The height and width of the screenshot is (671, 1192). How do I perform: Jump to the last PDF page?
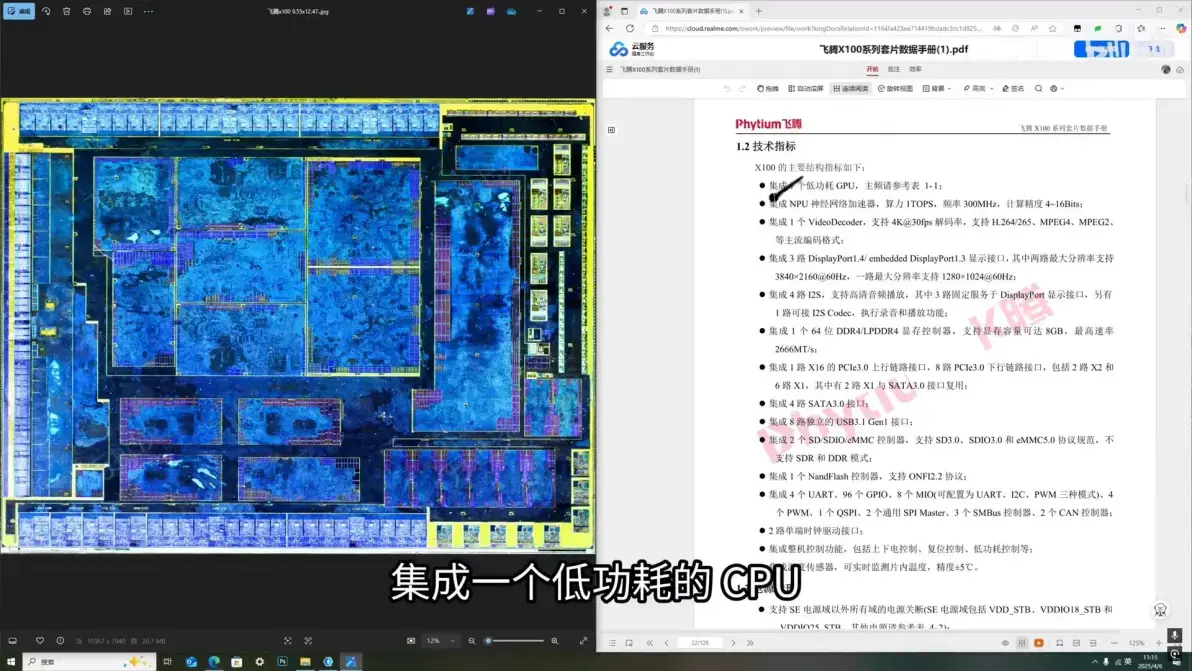750,643
